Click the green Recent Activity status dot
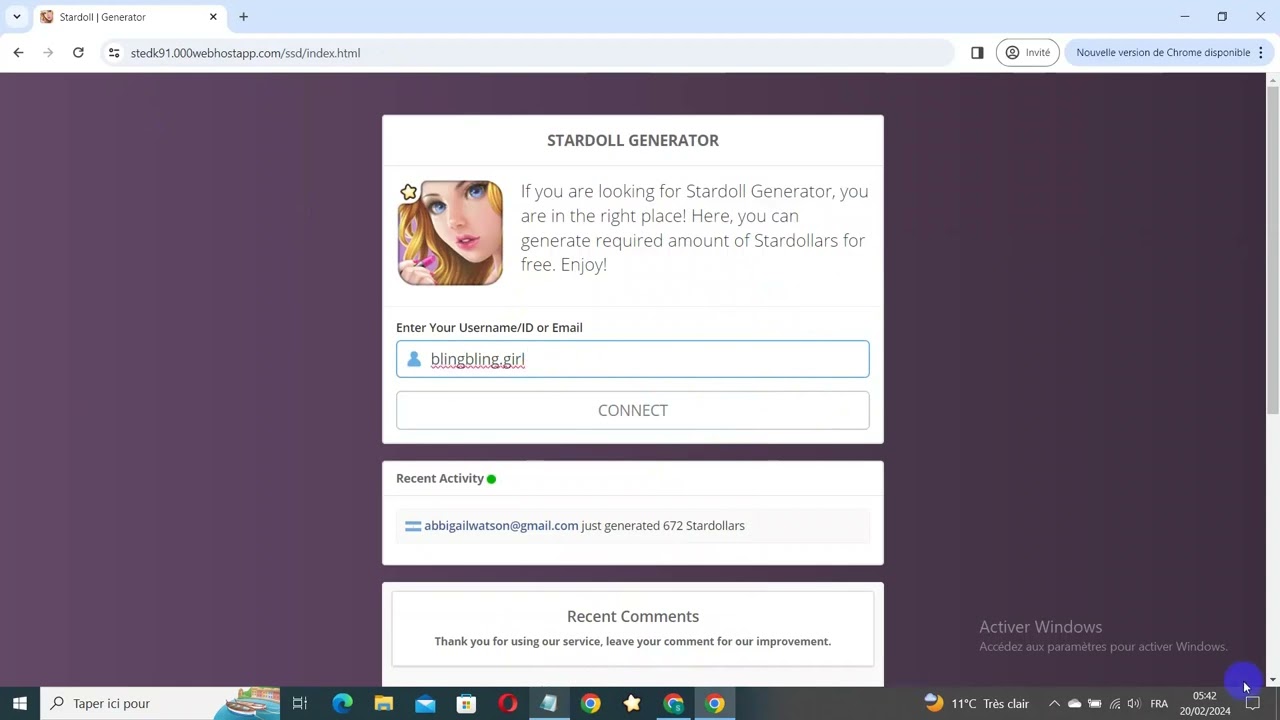This screenshot has height=720, width=1280. tap(491, 479)
